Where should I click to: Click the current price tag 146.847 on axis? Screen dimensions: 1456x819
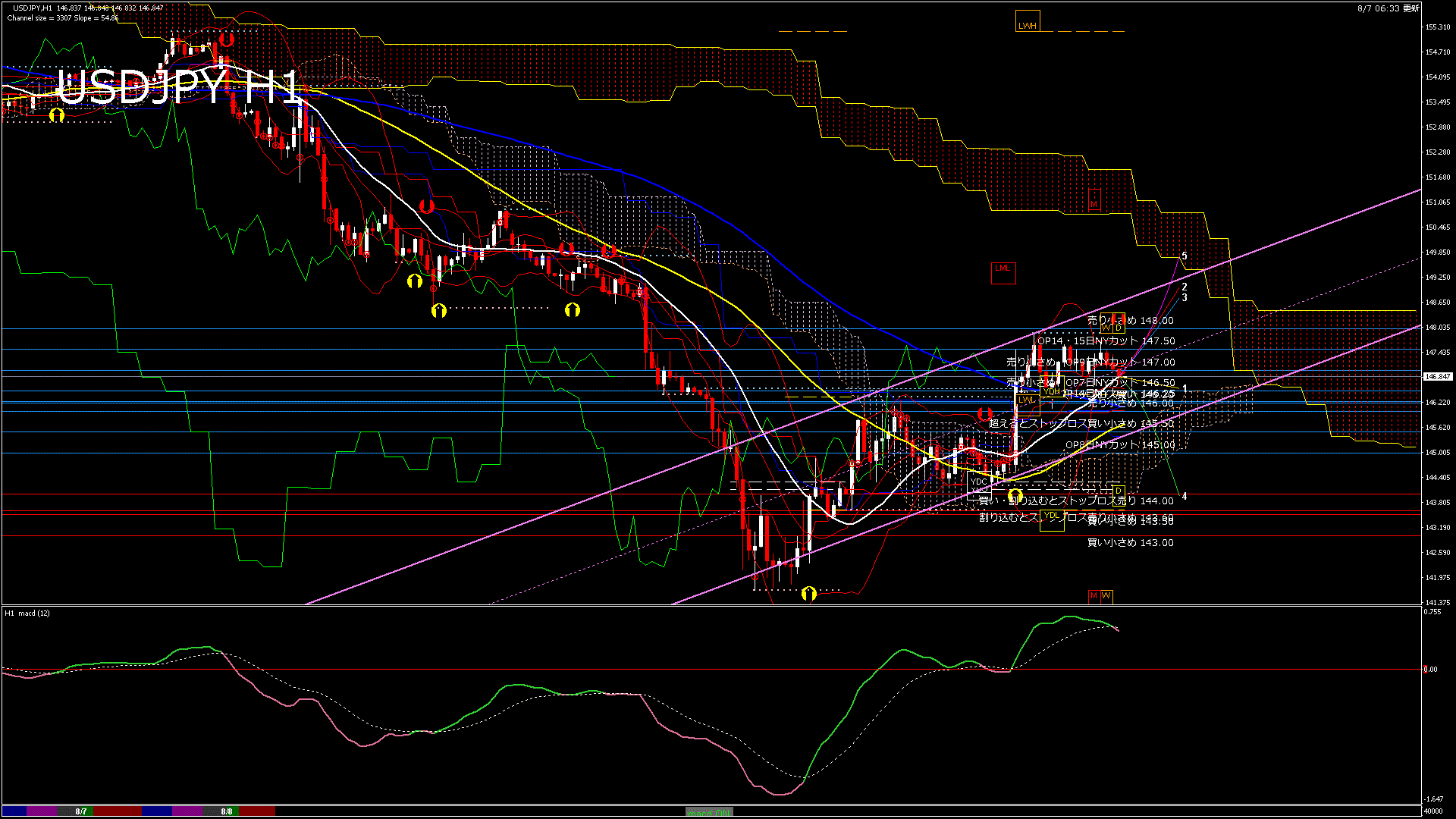coord(1438,376)
